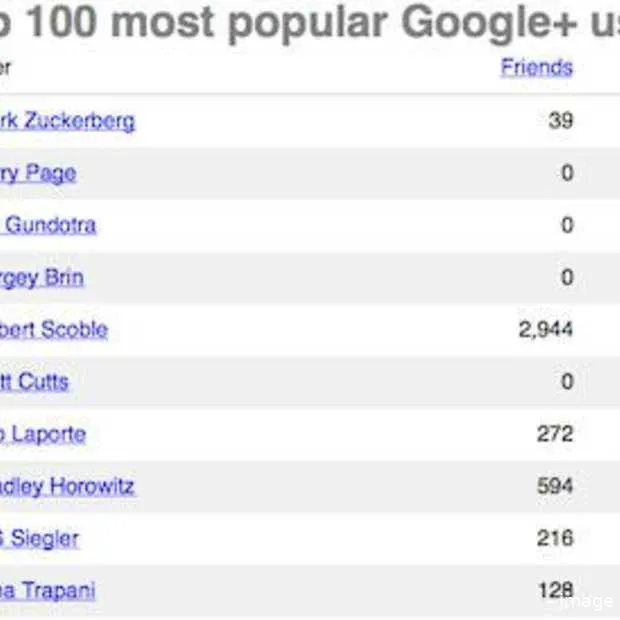
Task: Select the friends count in the Brin row
Action: click(x=567, y=277)
